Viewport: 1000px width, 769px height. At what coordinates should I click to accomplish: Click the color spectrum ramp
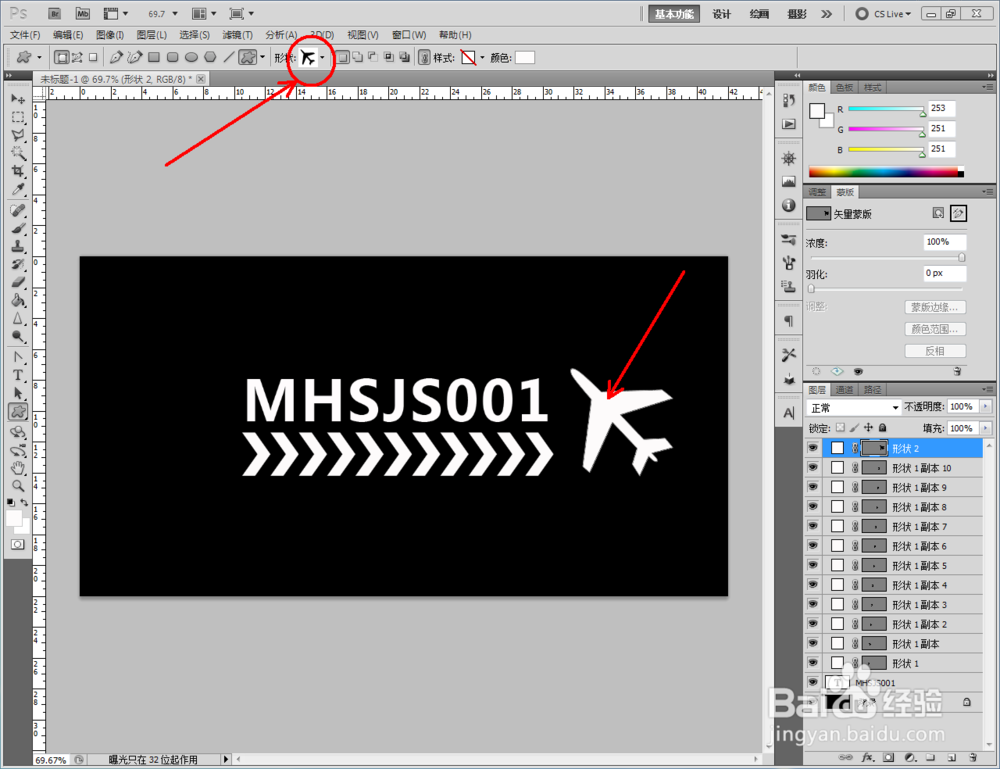[886, 172]
